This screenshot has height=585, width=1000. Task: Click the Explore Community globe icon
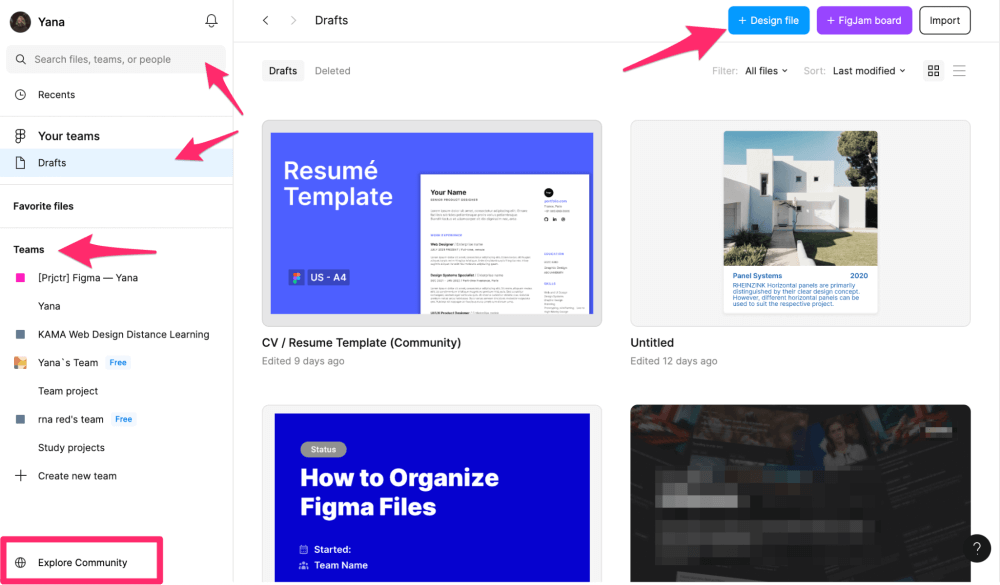20,563
